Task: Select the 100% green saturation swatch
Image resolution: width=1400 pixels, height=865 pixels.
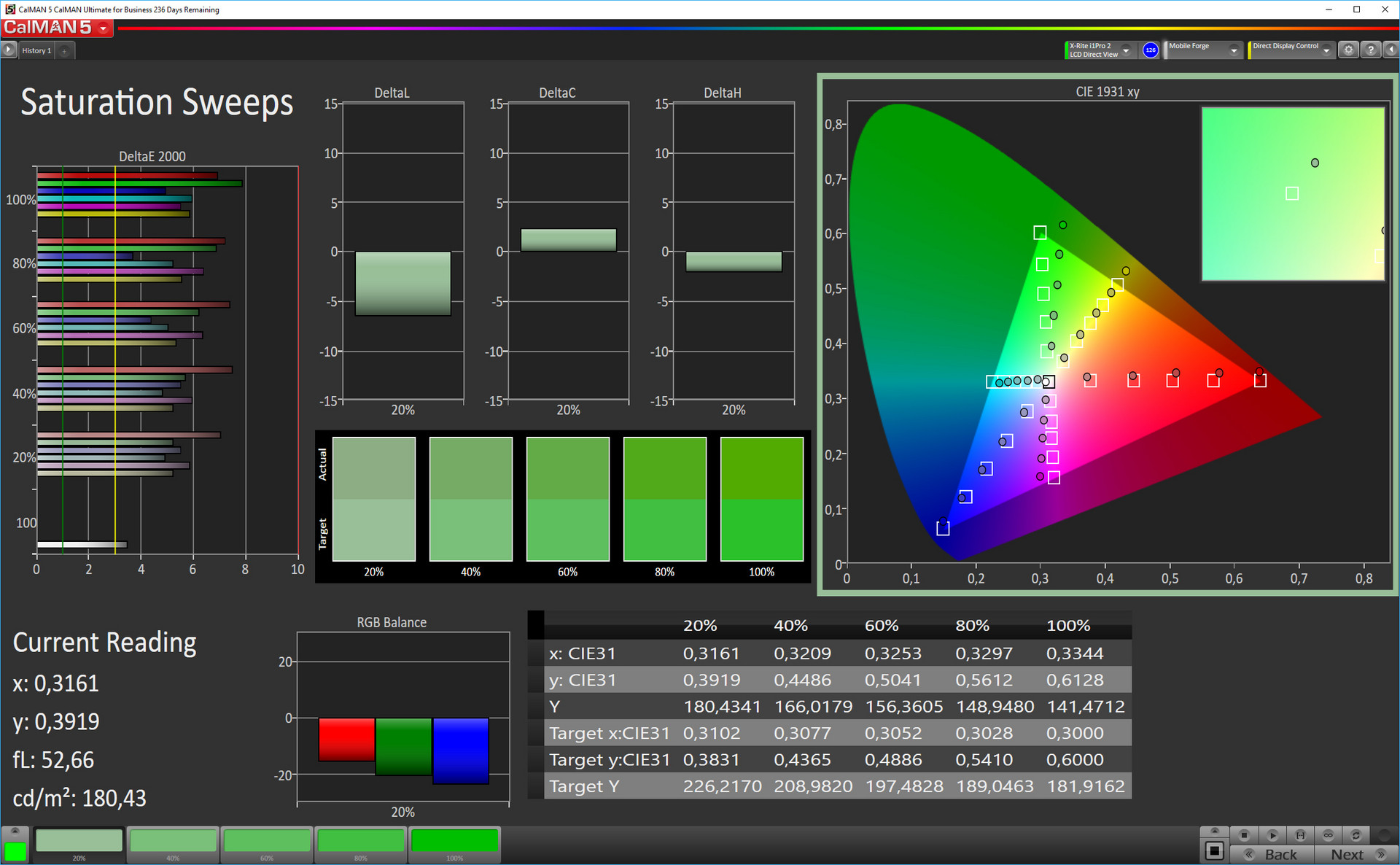Action: pyautogui.click(x=454, y=842)
